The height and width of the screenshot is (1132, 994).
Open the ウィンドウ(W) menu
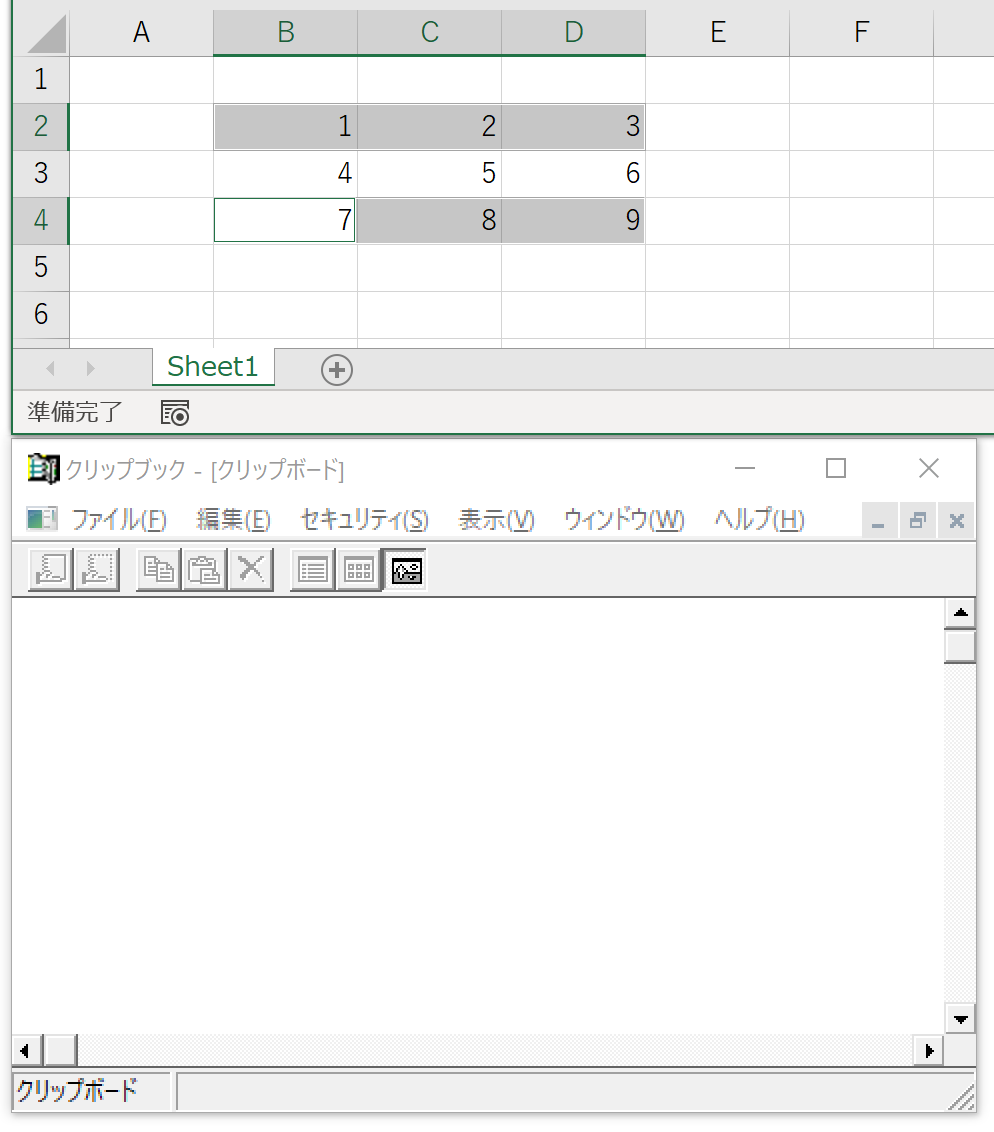tap(624, 520)
